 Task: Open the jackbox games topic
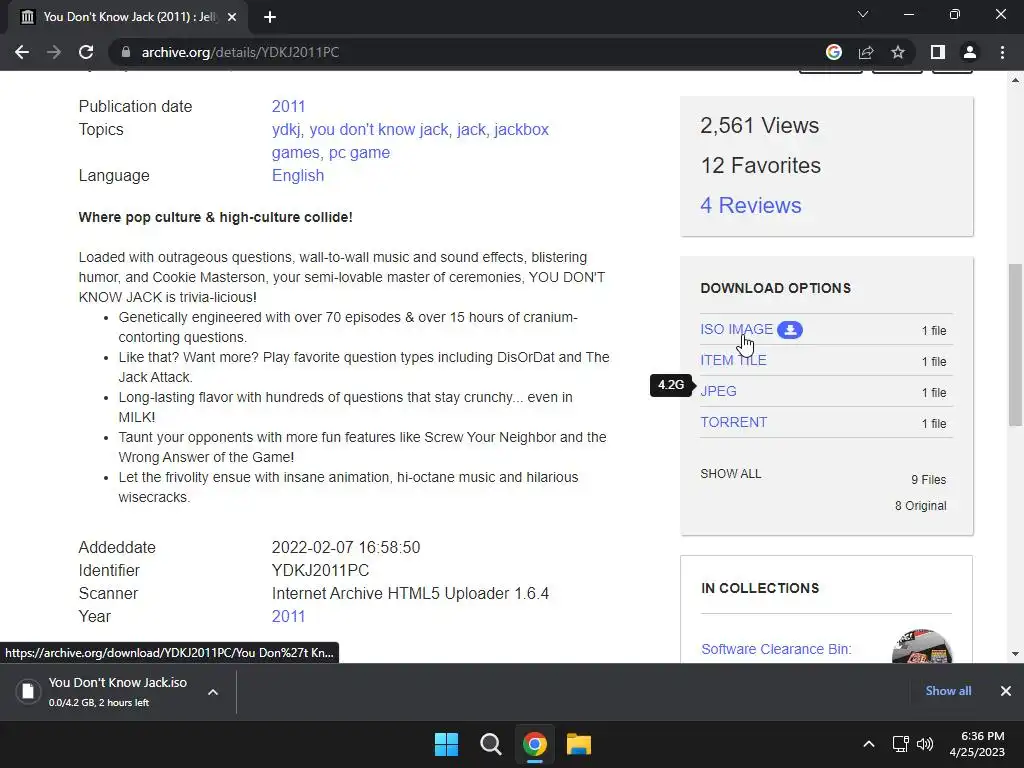click(410, 141)
